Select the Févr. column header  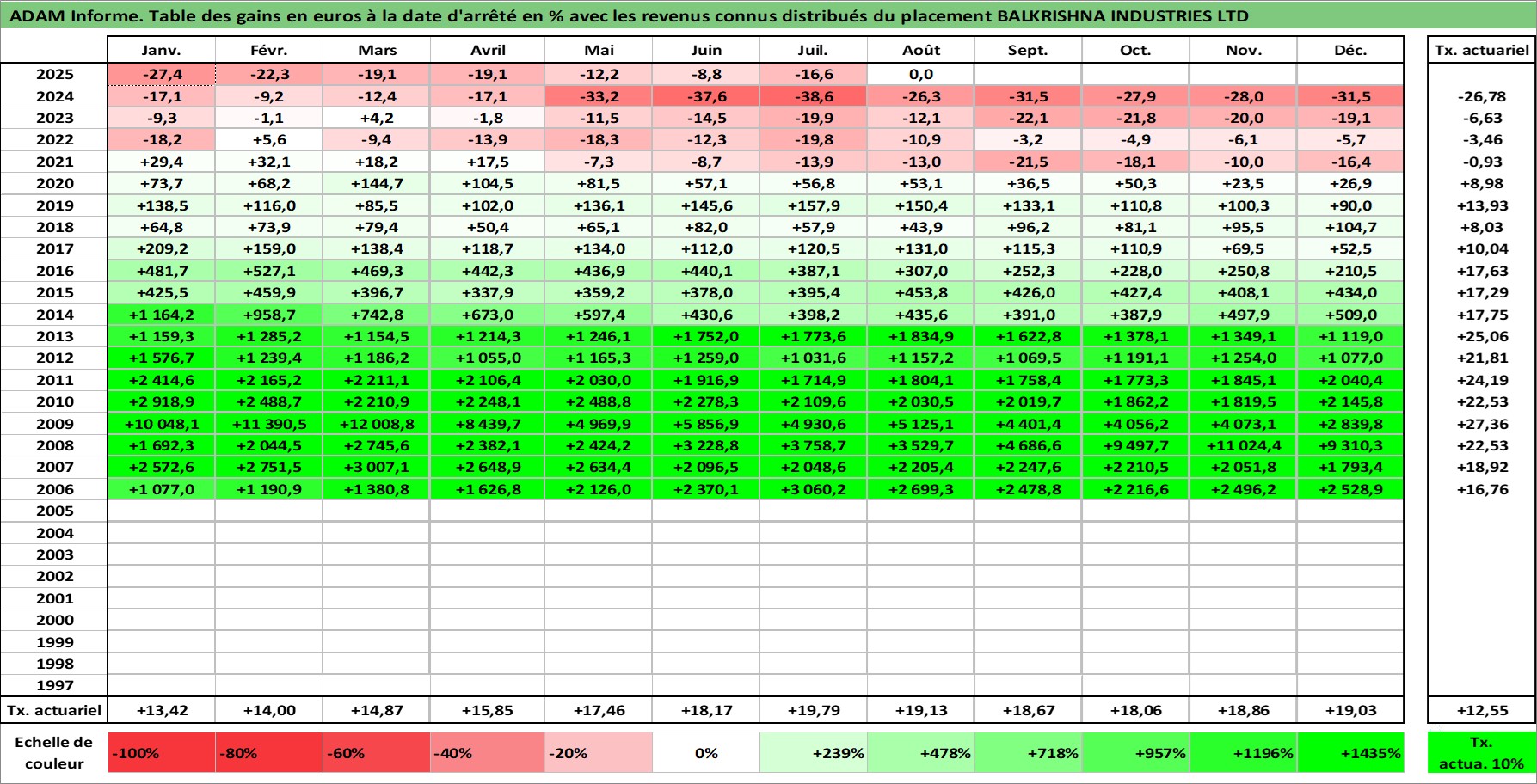click(x=268, y=50)
